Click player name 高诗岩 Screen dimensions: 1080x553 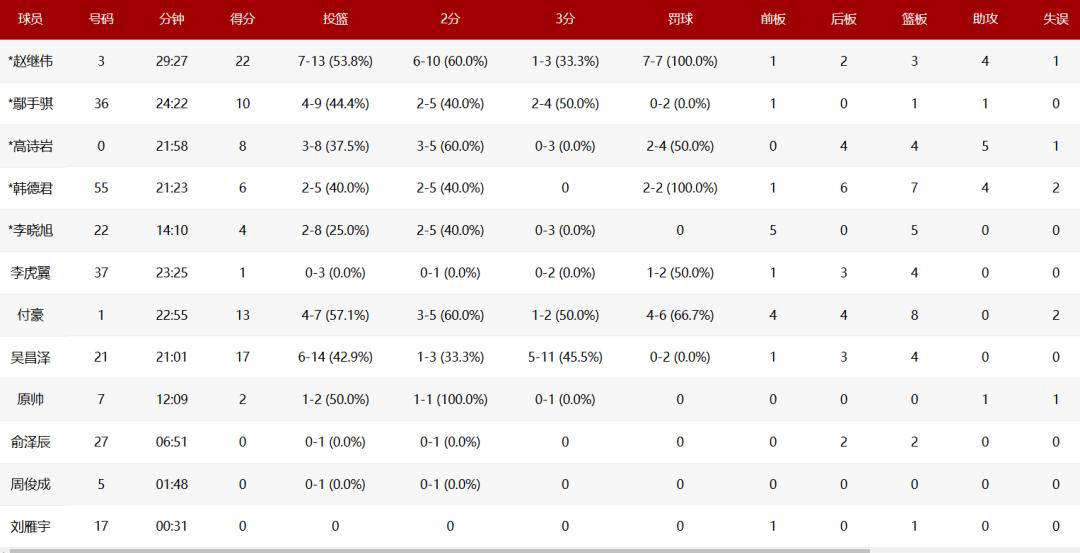tap(31, 146)
